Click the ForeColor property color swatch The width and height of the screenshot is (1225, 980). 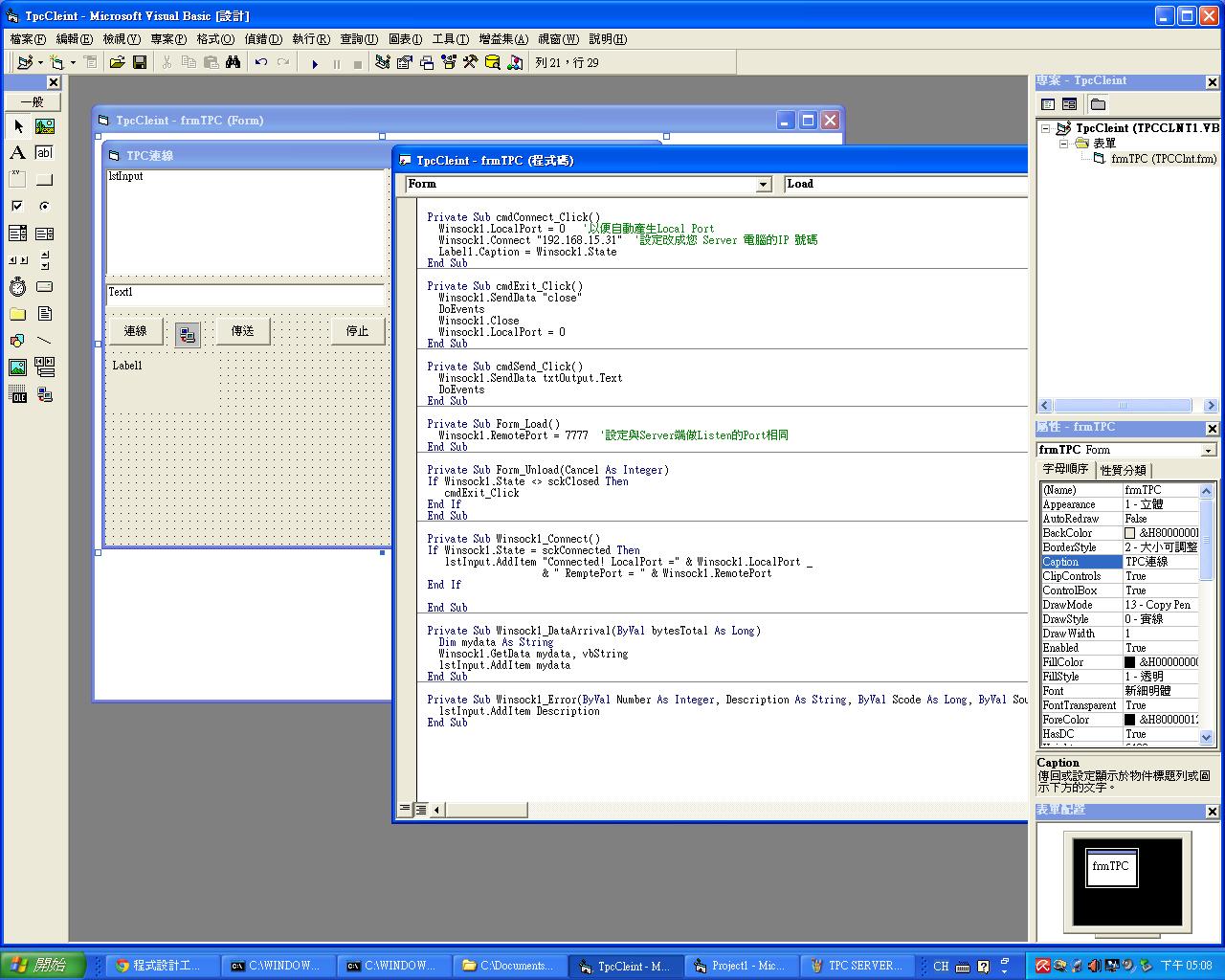coord(1129,720)
